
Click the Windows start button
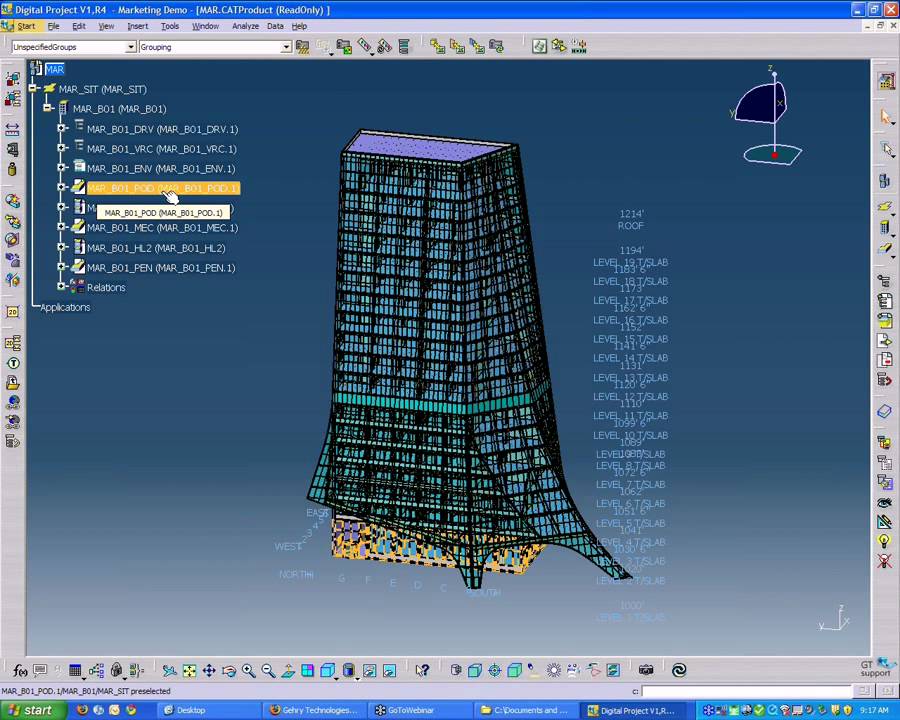point(32,710)
